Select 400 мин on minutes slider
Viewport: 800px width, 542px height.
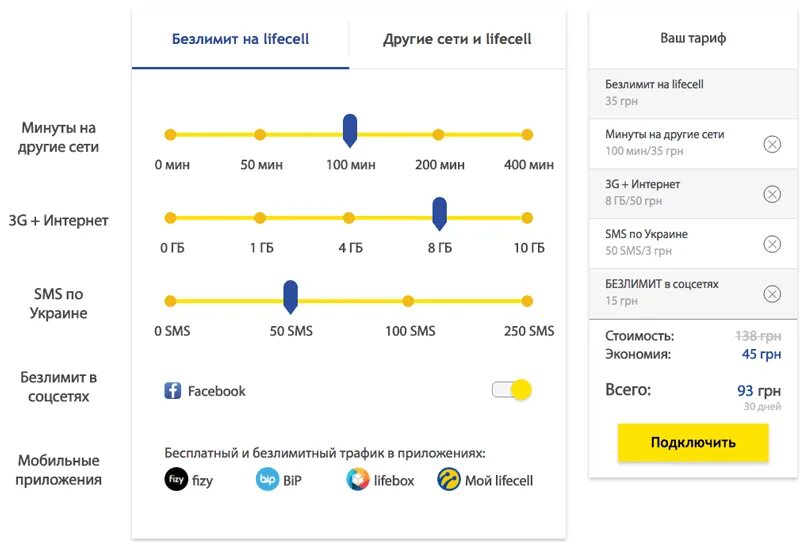528,135
